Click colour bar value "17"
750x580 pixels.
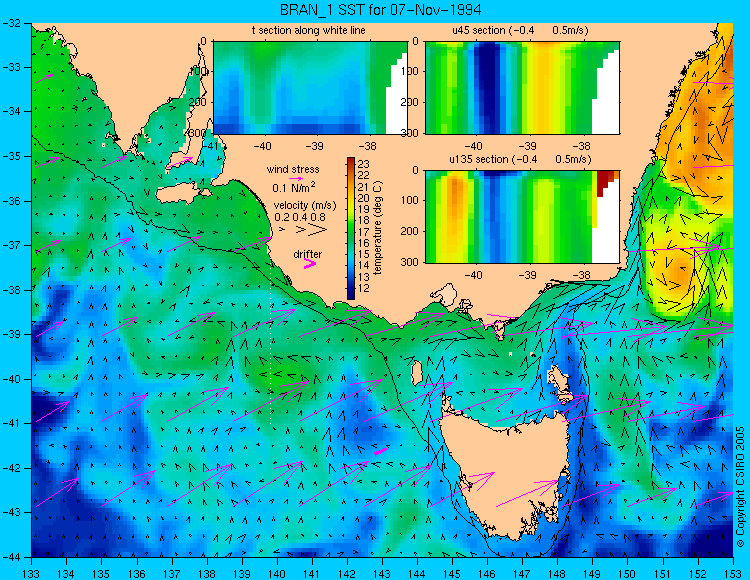pyautogui.click(x=364, y=232)
